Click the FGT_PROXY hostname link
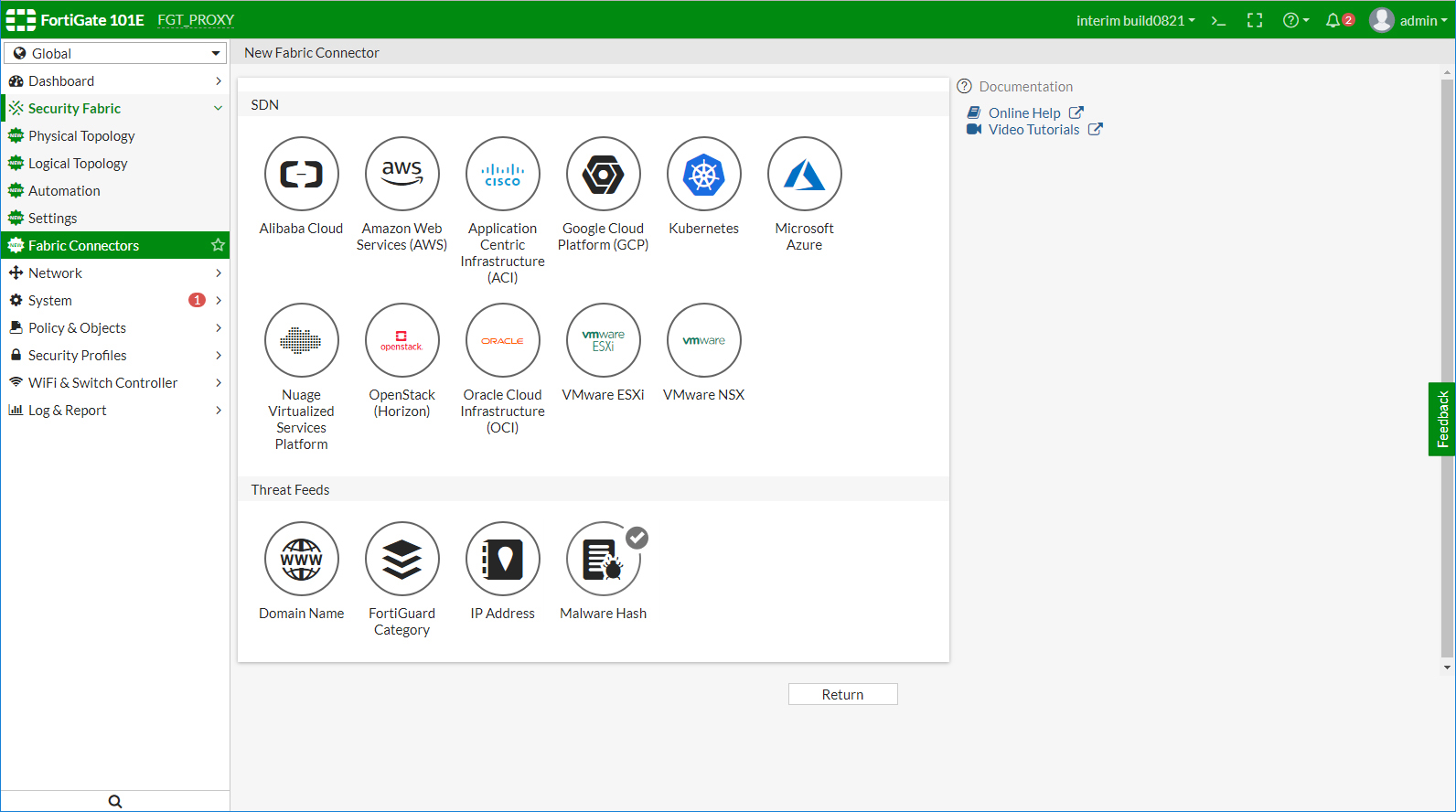1456x812 pixels. point(196,20)
